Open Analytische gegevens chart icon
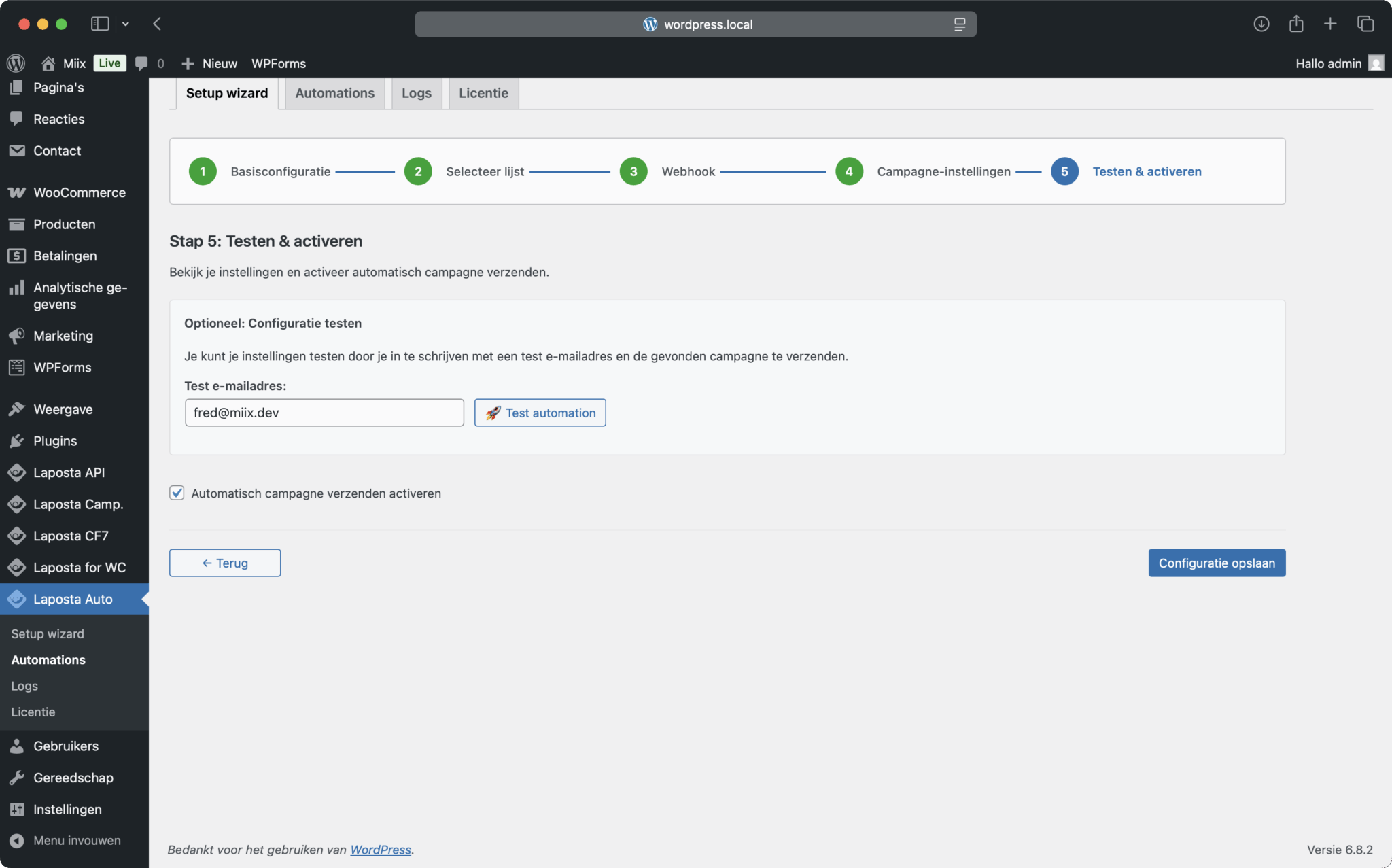Image resolution: width=1392 pixels, height=868 pixels. 17,288
